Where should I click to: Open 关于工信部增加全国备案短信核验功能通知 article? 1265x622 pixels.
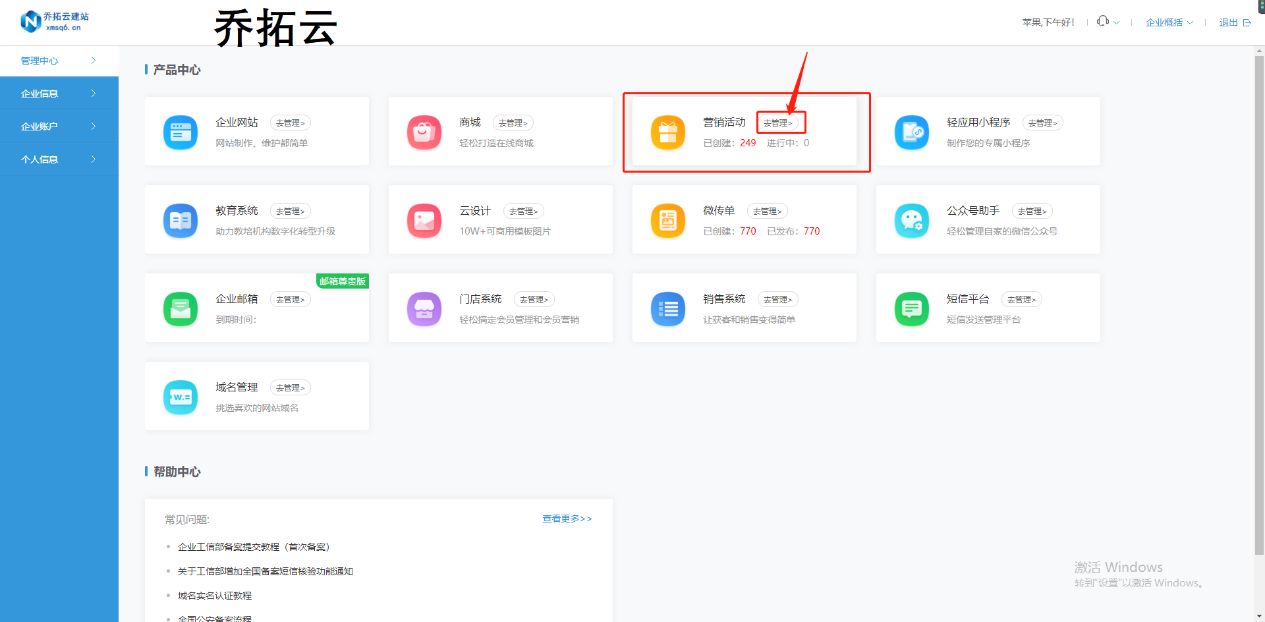(x=266, y=571)
